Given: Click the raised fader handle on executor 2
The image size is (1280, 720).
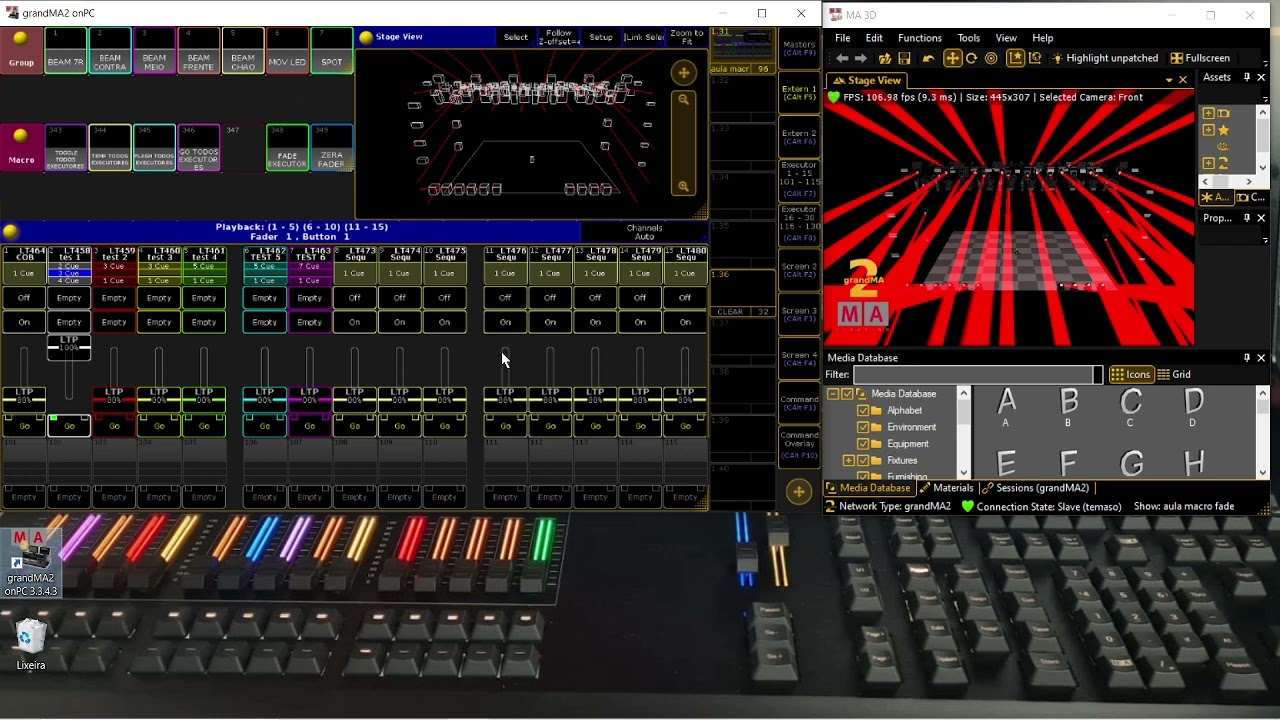Looking at the screenshot, I should click(69, 347).
